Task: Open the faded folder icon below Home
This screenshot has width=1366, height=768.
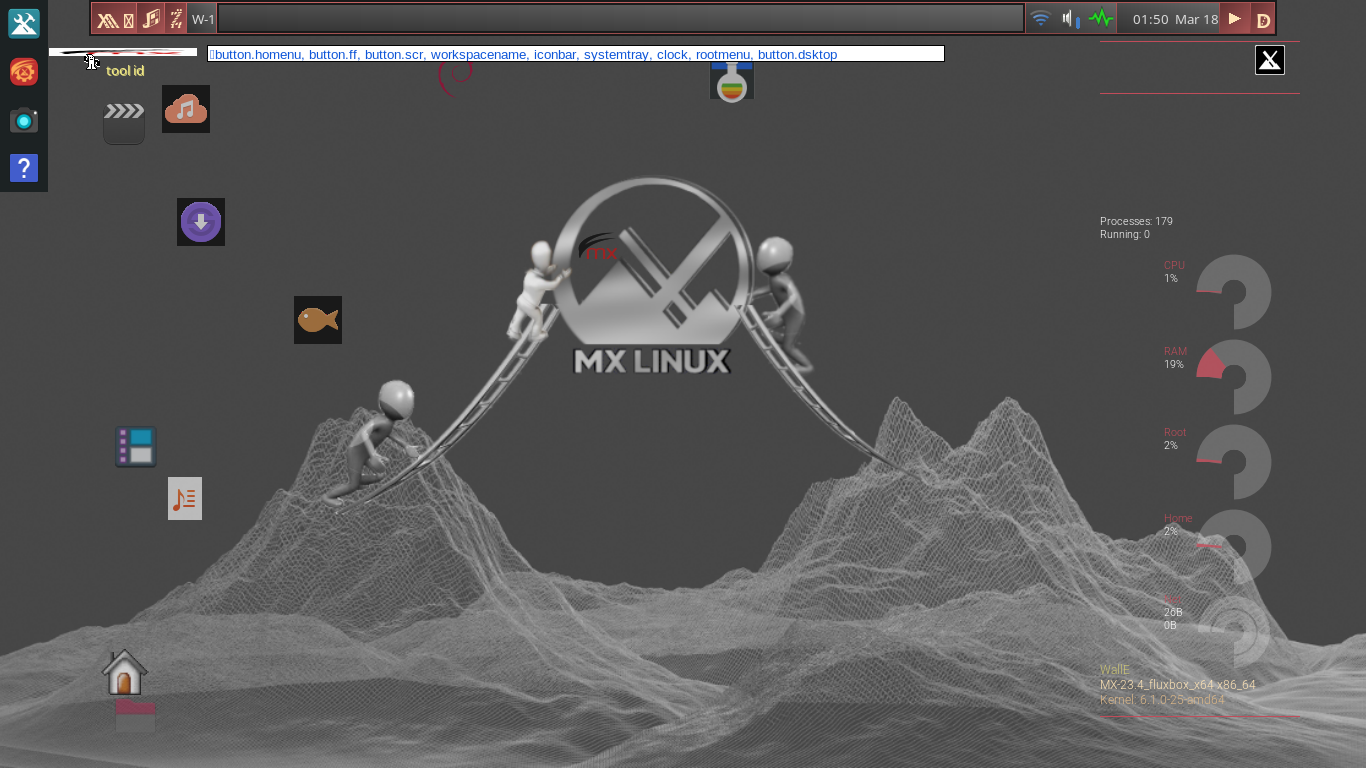Action: [x=135, y=715]
